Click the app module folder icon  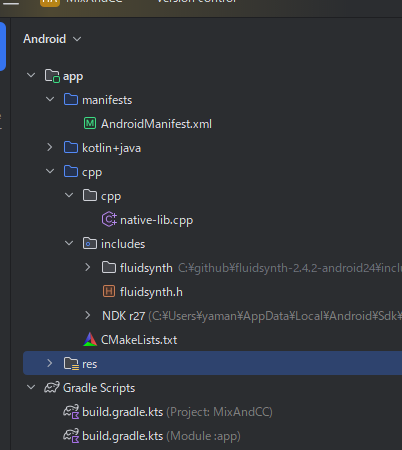[52, 76]
